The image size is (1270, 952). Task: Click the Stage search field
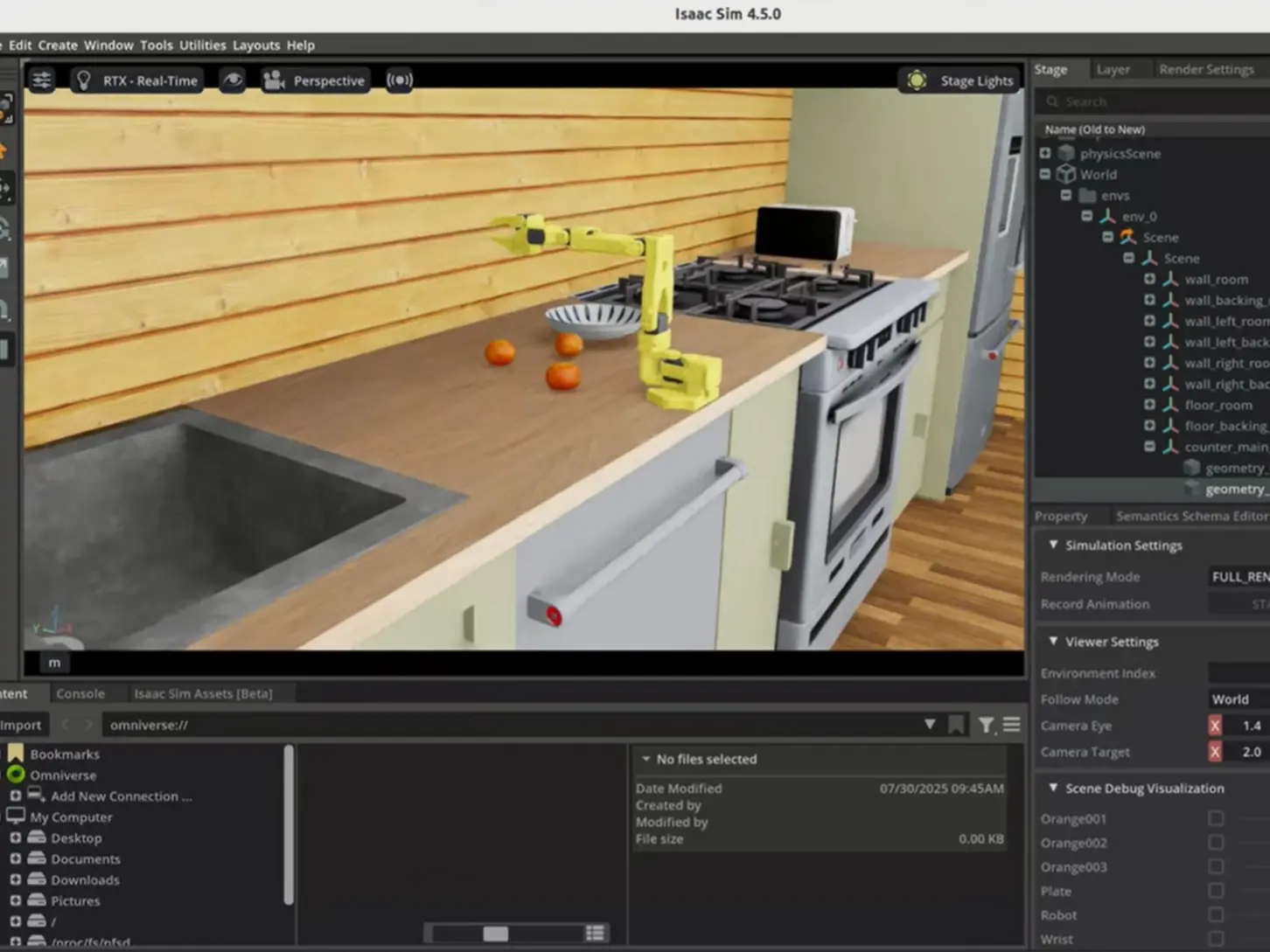(1155, 101)
